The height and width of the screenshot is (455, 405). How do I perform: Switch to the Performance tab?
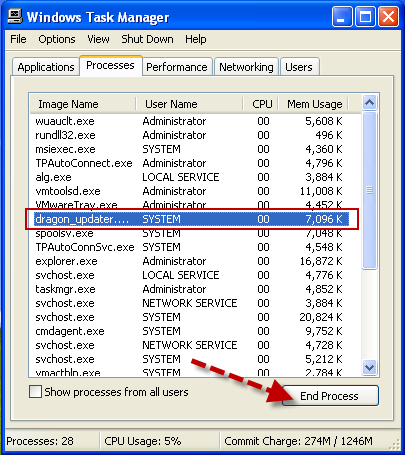pos(177,67)
